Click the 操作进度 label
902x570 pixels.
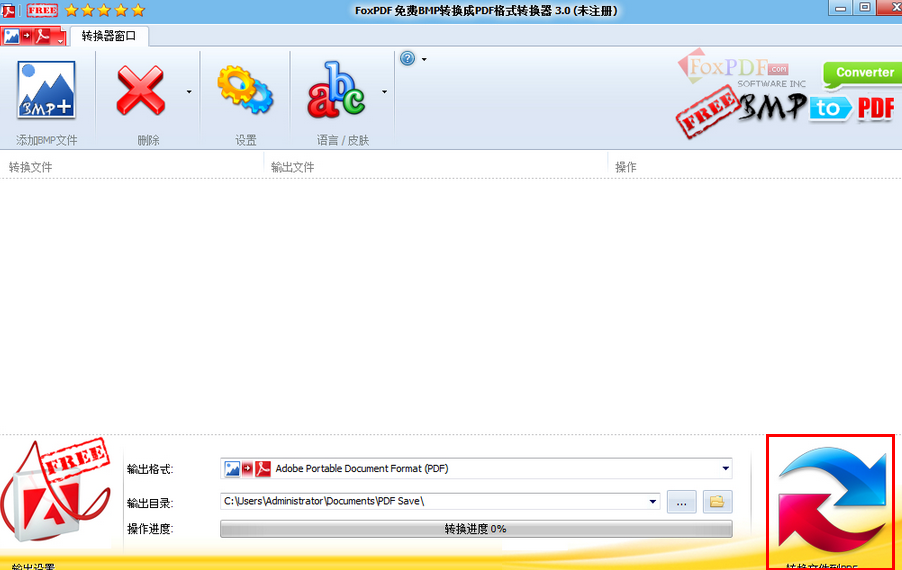(x=150, y=529)
